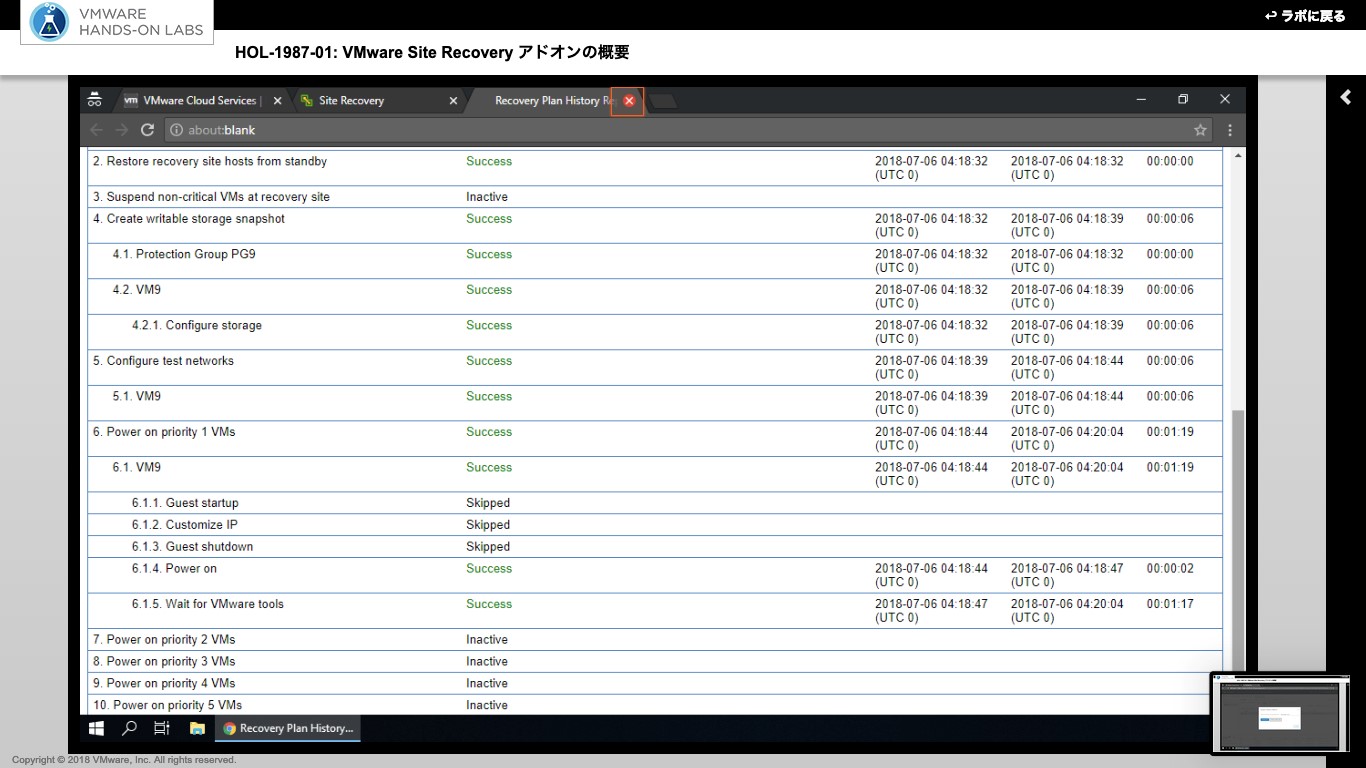Select '6.1.4. Power on' step

pos(655,575)
